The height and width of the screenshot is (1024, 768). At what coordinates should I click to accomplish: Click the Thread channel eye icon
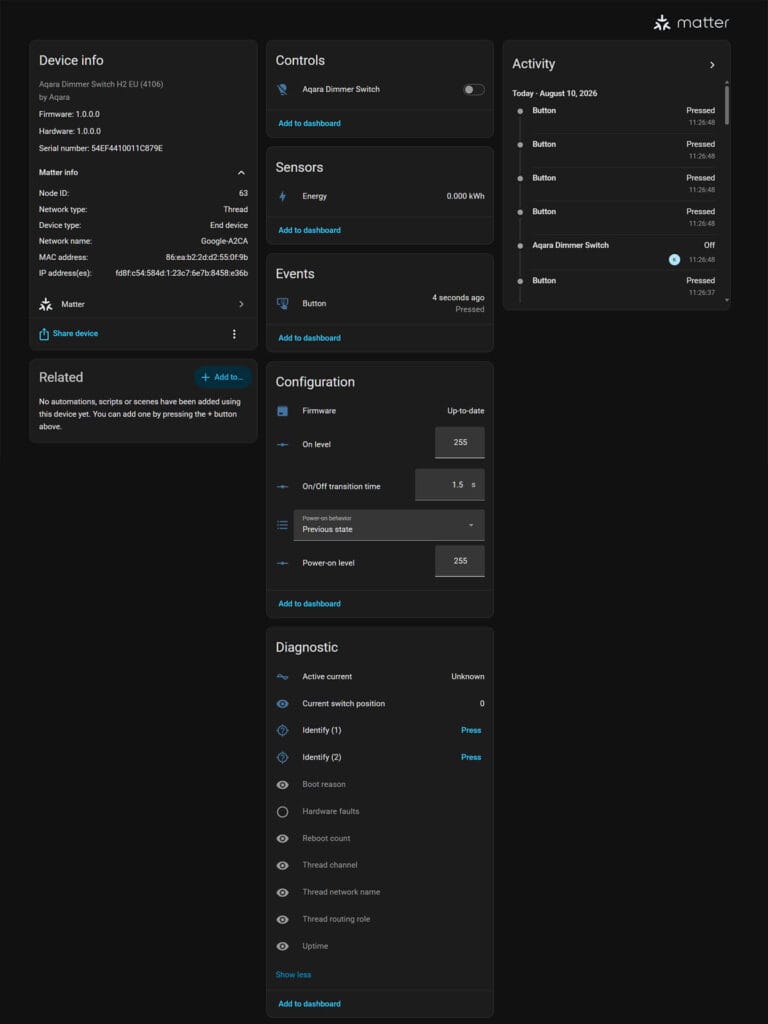(x=282, y=865)
